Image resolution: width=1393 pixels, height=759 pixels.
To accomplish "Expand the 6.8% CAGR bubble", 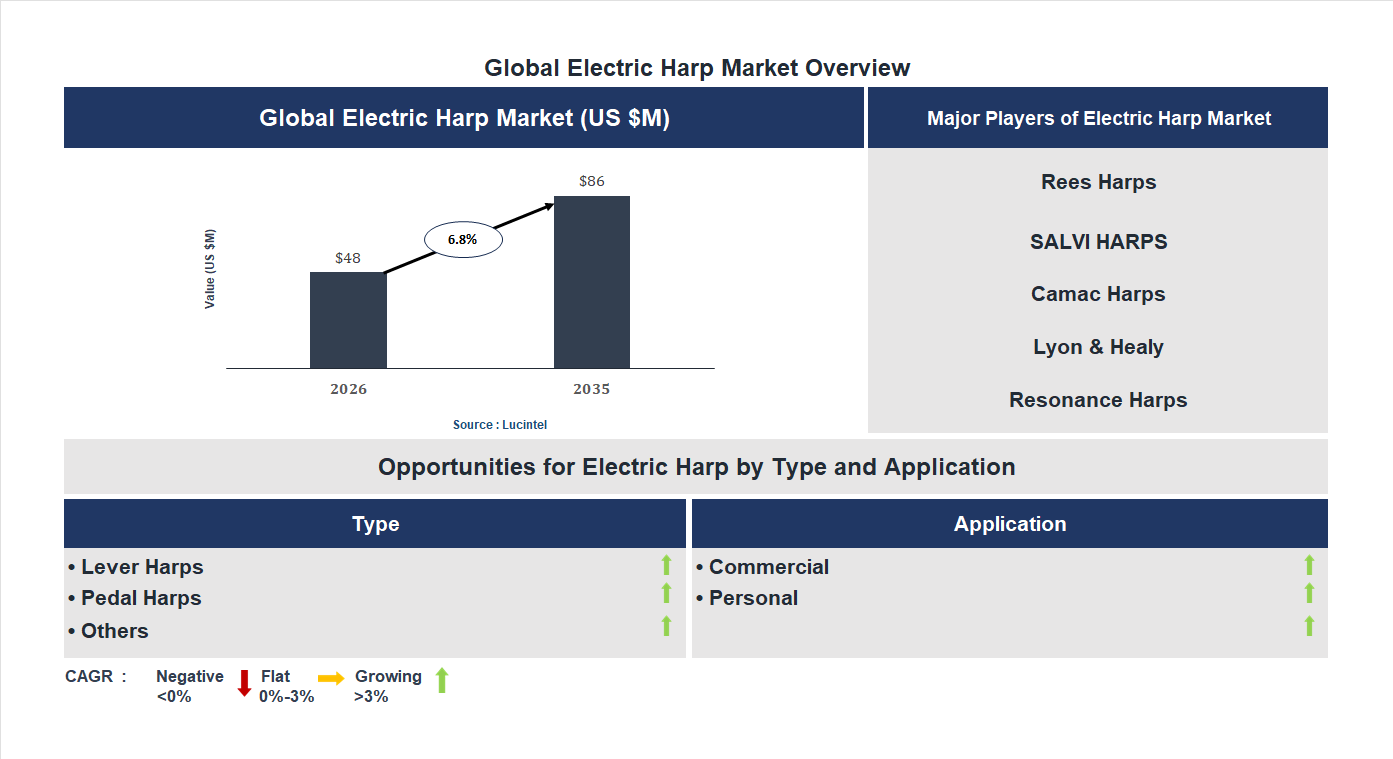I will click(462, 239).
